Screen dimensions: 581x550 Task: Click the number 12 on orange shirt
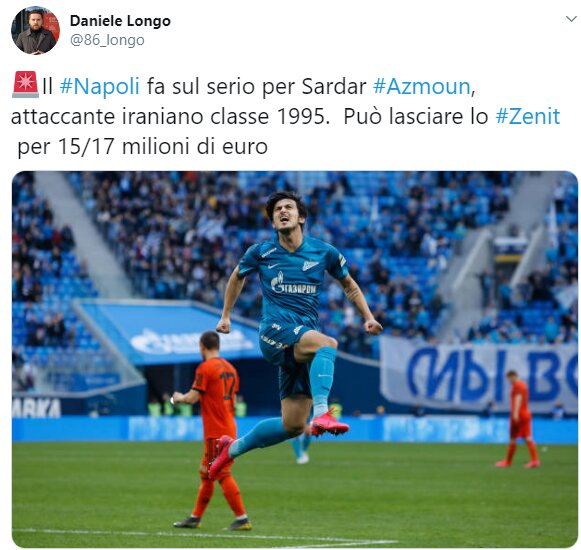[228, 385]
